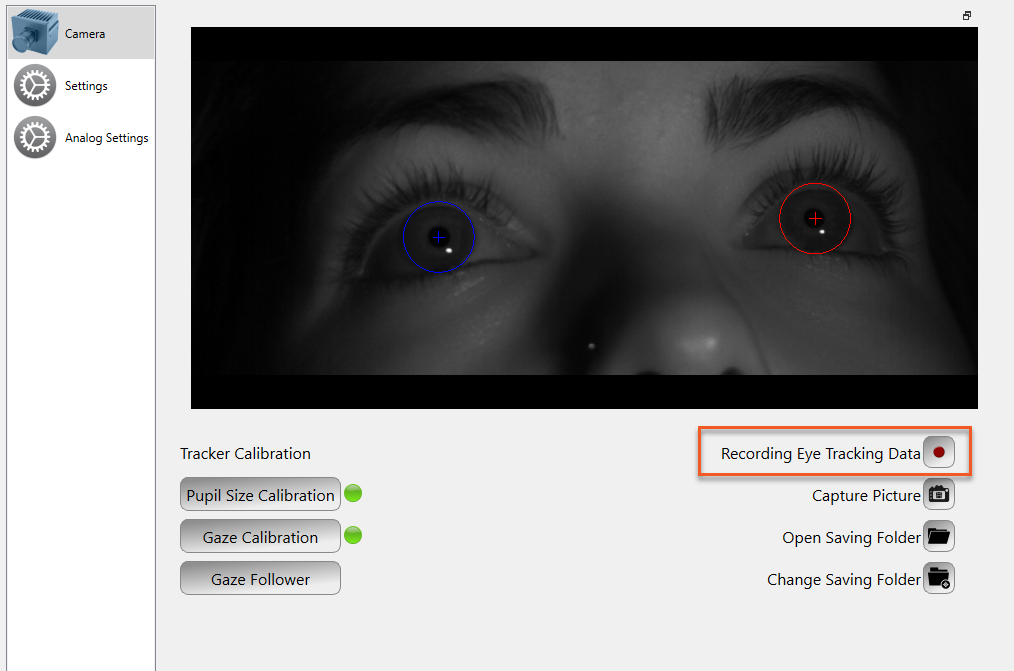Open the Settings text label in sidebar

[86, 86]
